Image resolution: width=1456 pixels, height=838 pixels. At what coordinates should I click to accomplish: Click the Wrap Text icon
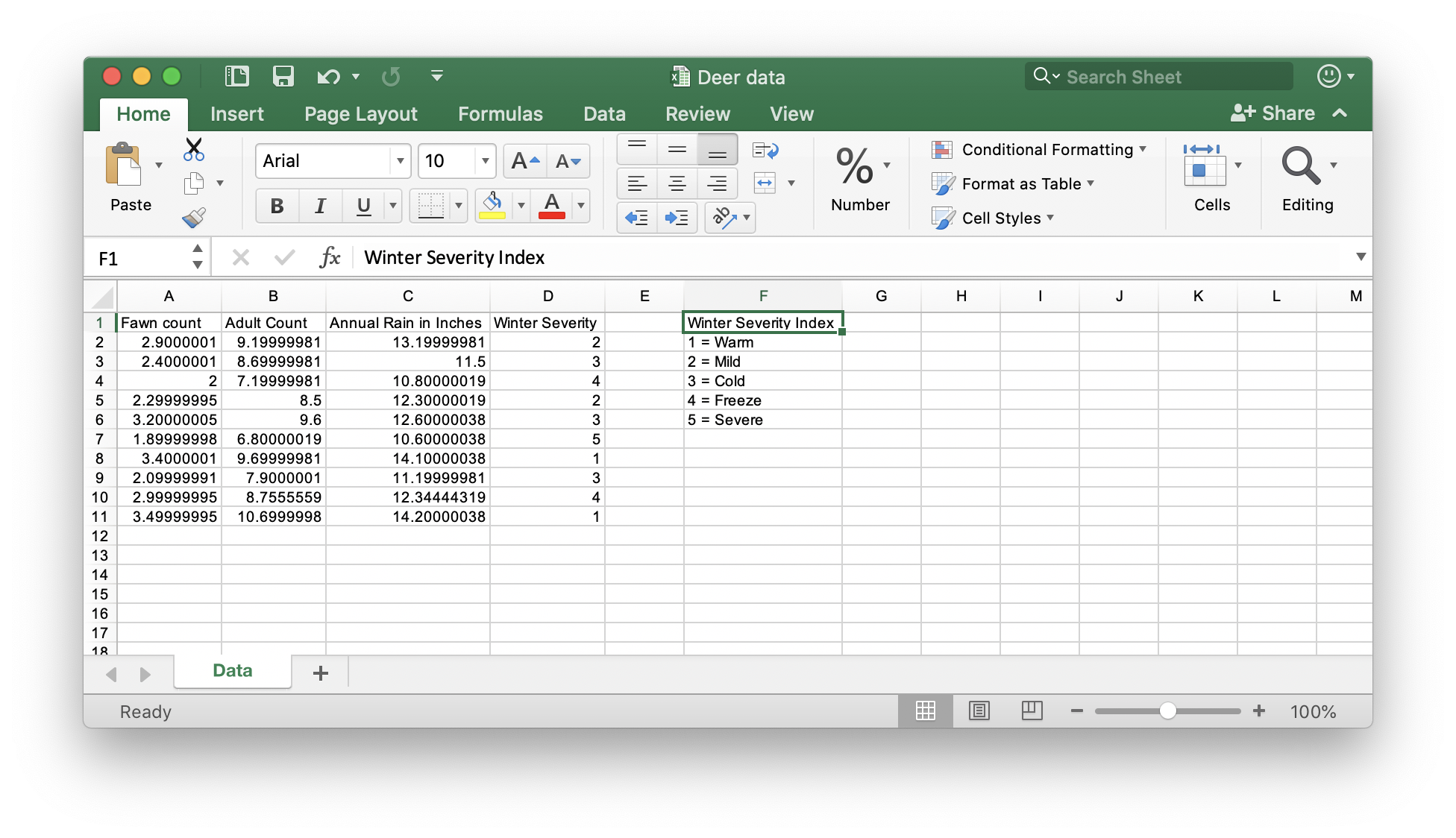765,150
